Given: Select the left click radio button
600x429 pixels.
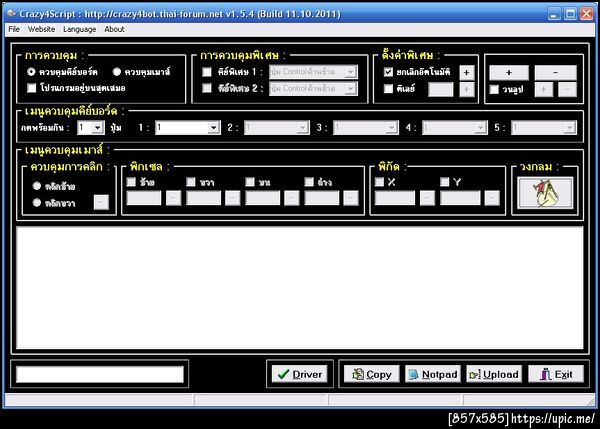Looking at the screenshot, I should 37,186.
